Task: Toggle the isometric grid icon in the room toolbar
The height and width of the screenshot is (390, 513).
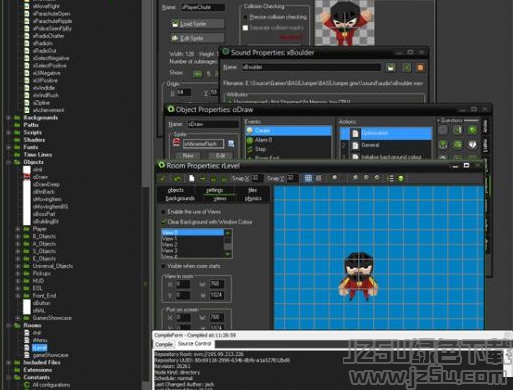Action: coord(319,178)
